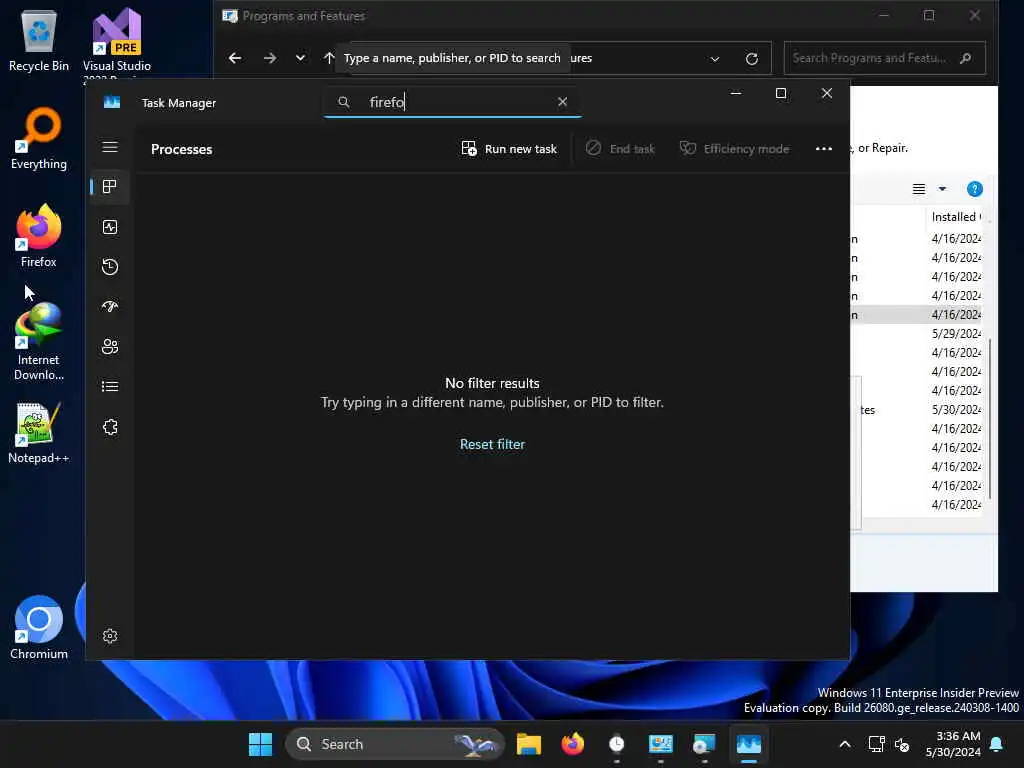1024x768 pixels.
Task: Click the End task button
Action: pyautogui.click(x=620, y=149)
